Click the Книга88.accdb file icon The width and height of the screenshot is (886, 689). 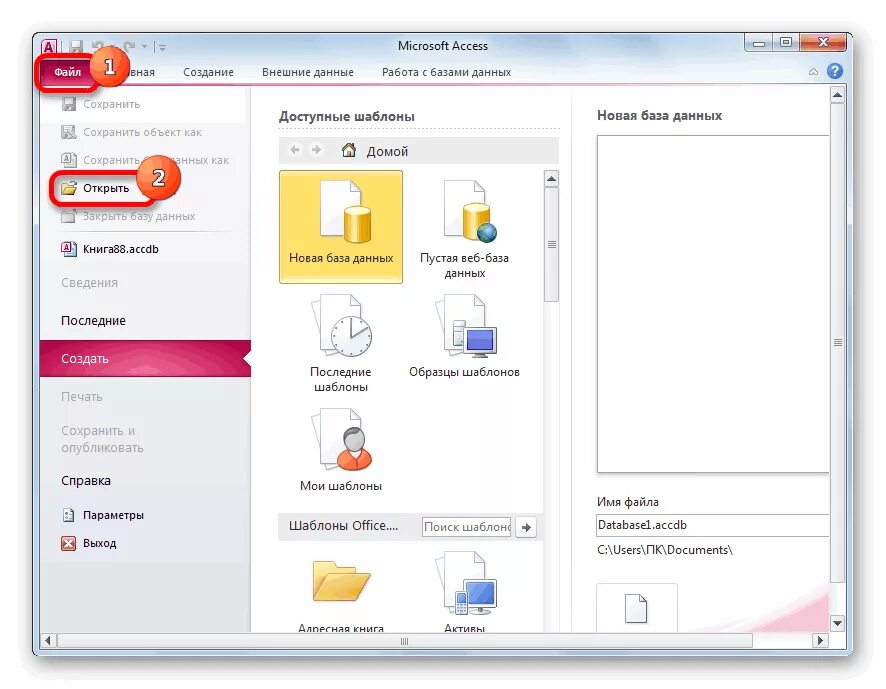pyautogui.click(x=68, y=249)
